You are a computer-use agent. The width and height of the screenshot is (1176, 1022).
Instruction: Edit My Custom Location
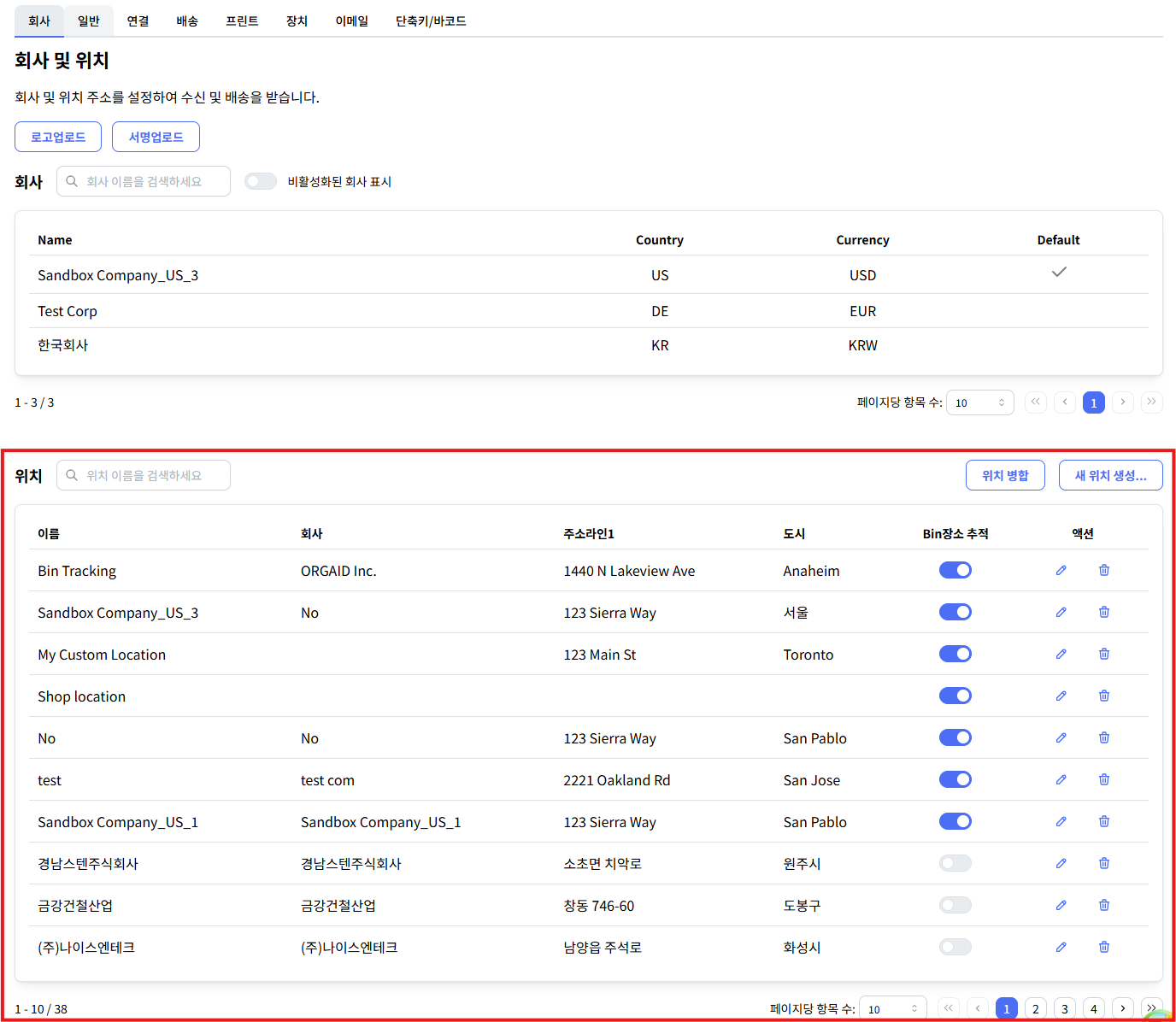[x=1061, y=654]
